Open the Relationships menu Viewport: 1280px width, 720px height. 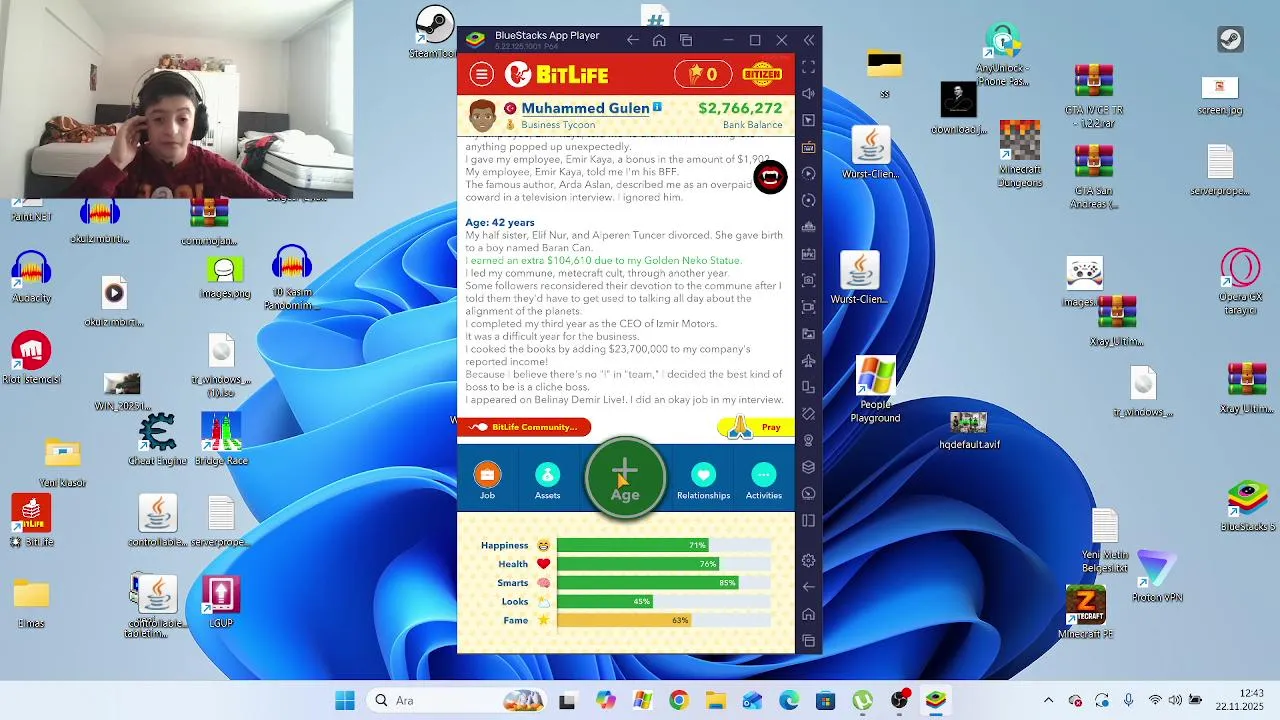click(703, 480)
